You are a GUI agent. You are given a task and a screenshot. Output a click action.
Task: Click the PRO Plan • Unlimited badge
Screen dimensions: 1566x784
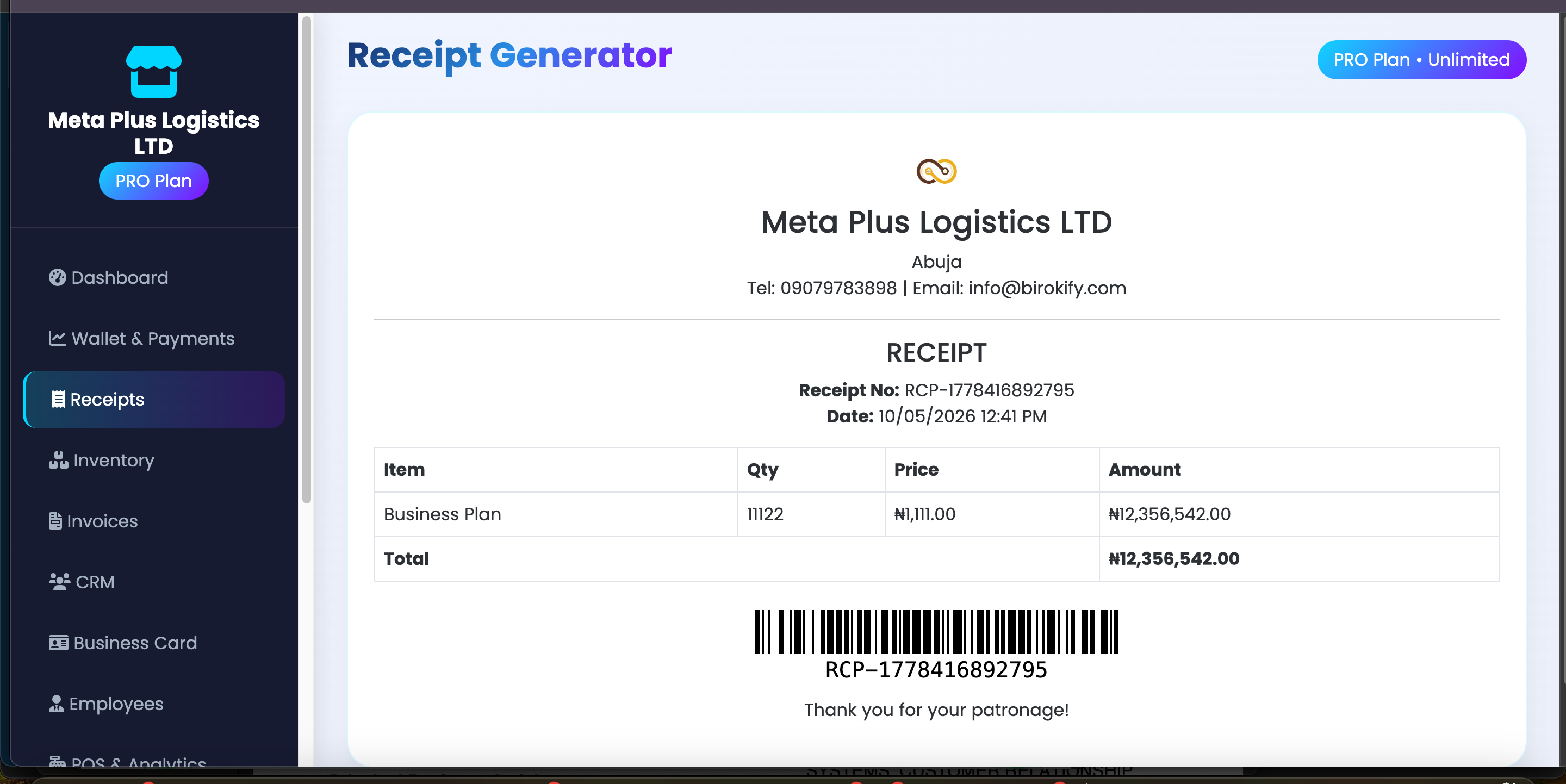(1421, 60)
